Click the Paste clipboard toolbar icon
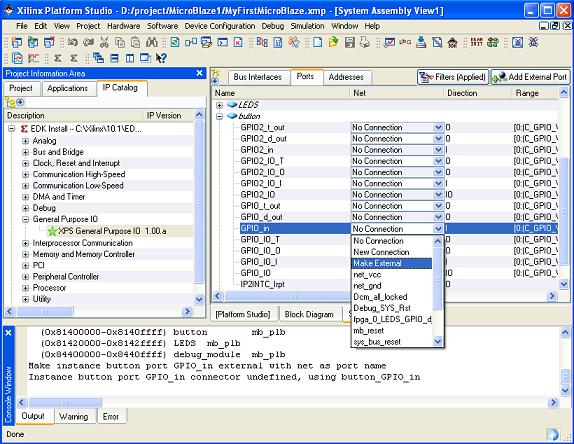This screenshot has height=444, width=574. point(135,42)
